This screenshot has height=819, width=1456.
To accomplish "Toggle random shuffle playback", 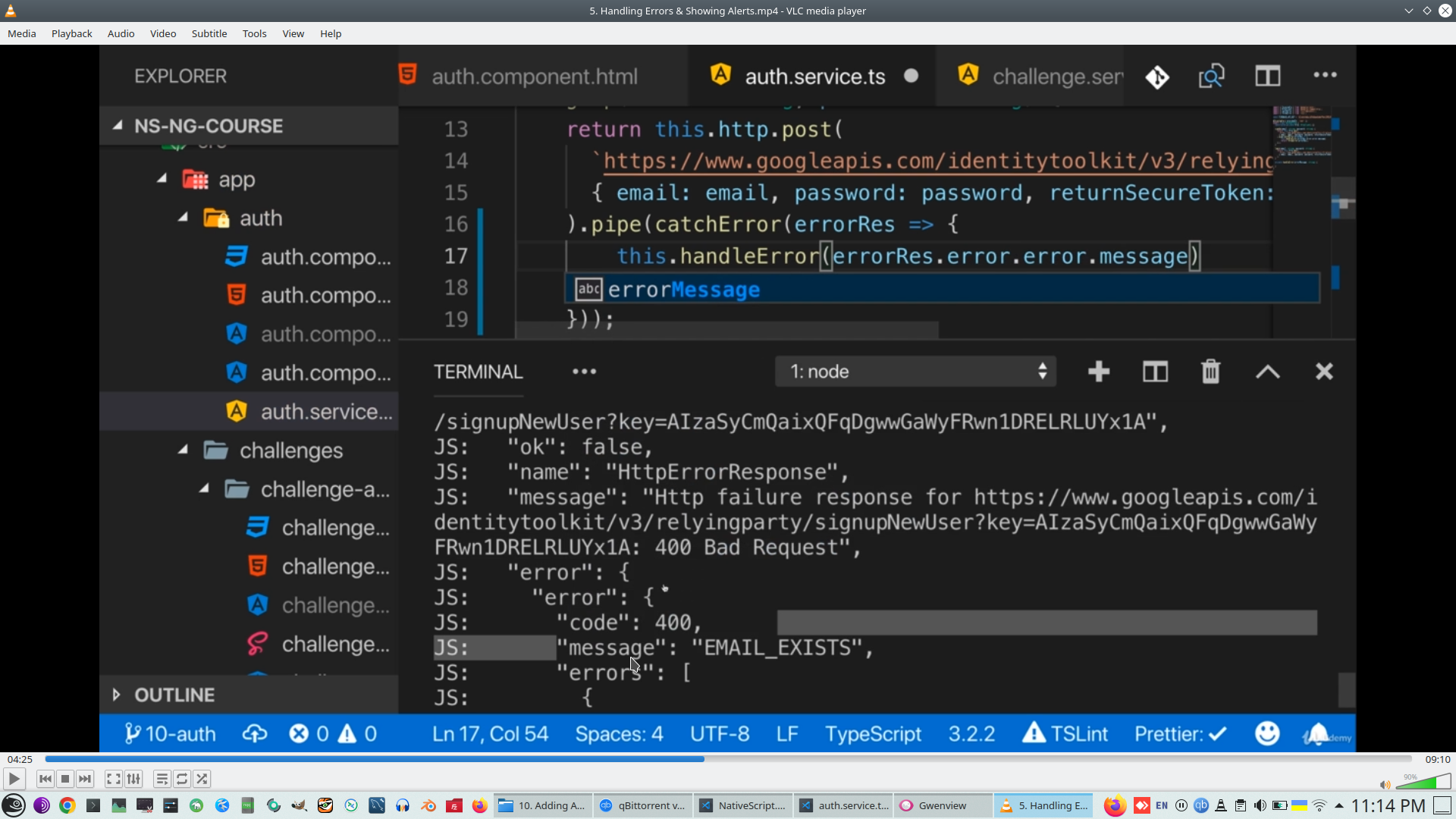I will pos(202,779).
